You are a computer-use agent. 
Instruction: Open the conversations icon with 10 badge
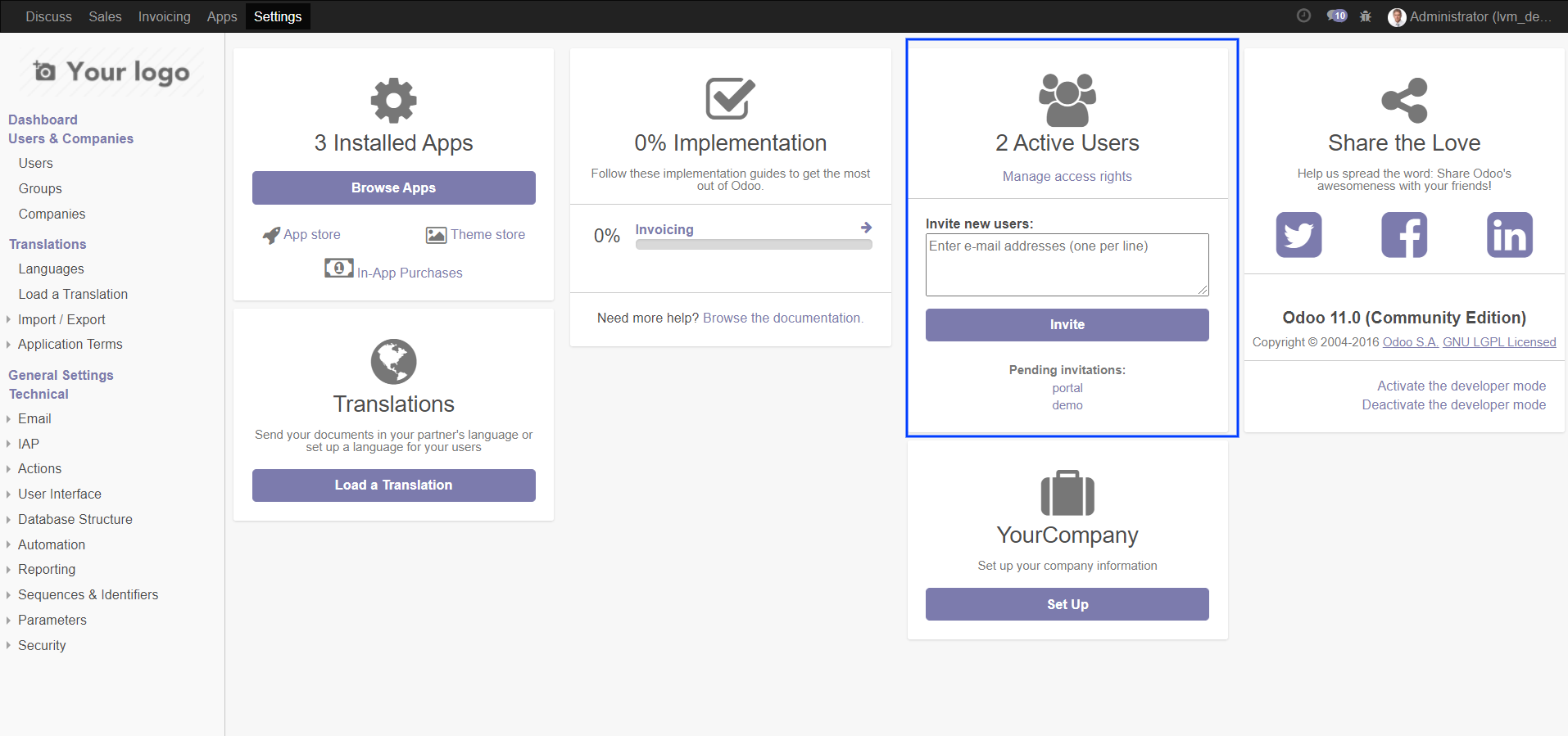(x=1336, y=16)
